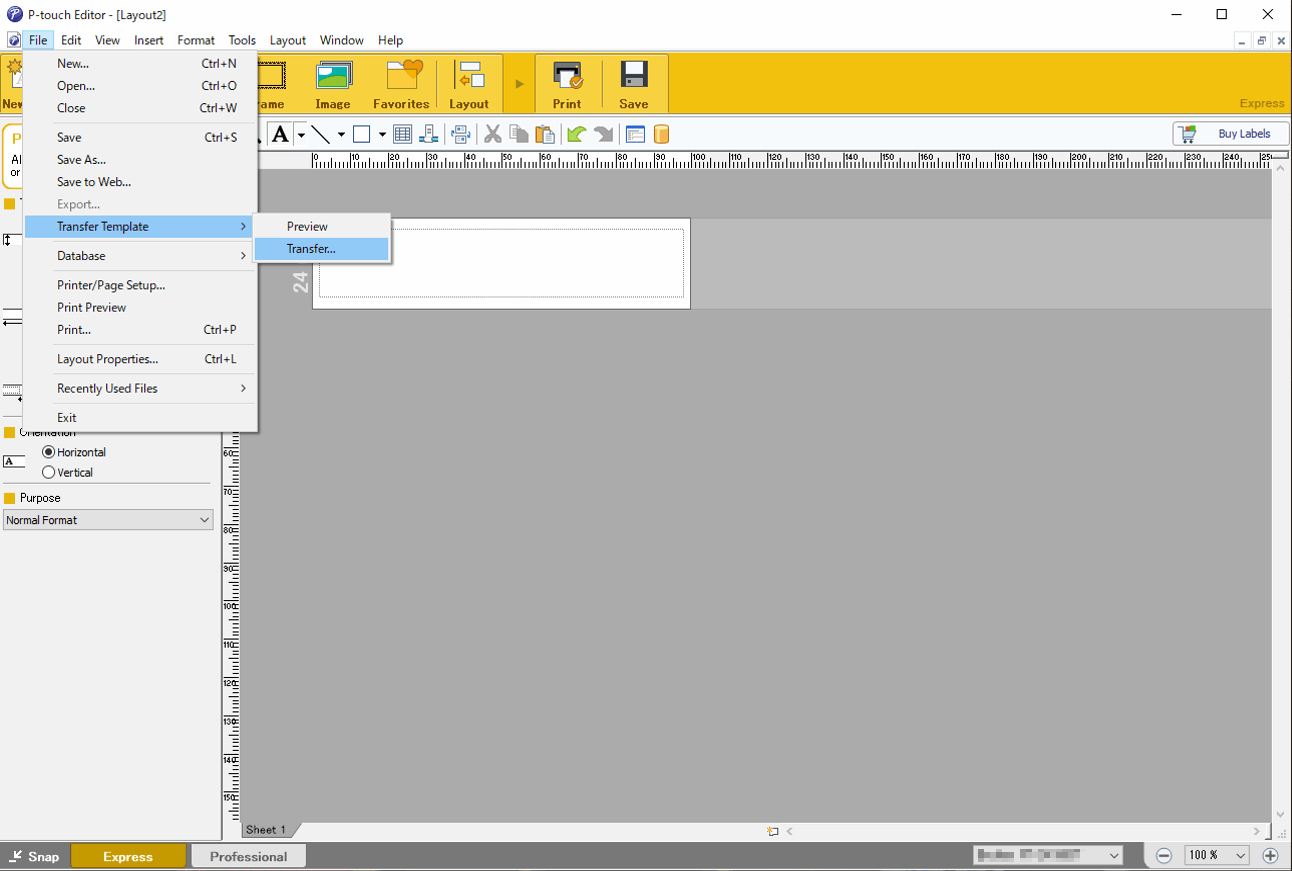This screenshot has height=871, width=1292.
Task: Click the Print icon in the yellow toolbar
Action: pyautogui.click(x=567, y=83)
